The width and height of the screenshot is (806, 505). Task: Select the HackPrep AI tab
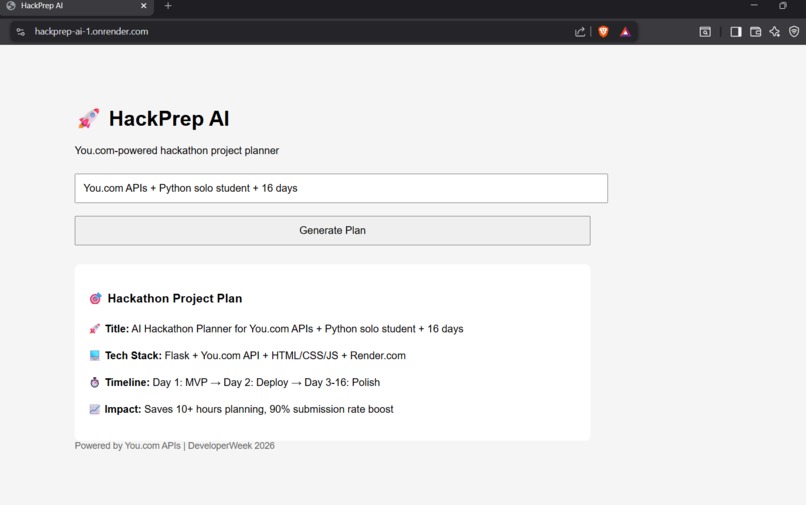[x=76, y=6]
